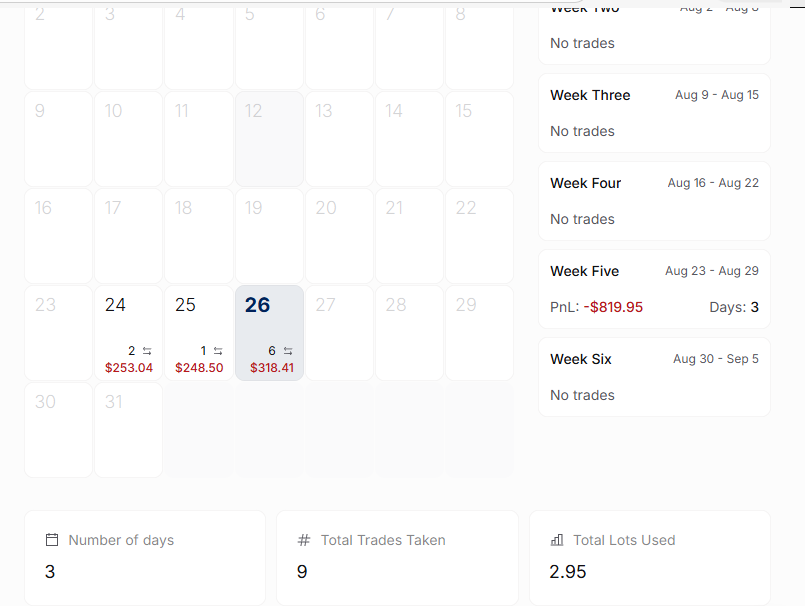Click the -$819.95 weekly PnL value
805x606 pixels.
[x=613, y=307]
